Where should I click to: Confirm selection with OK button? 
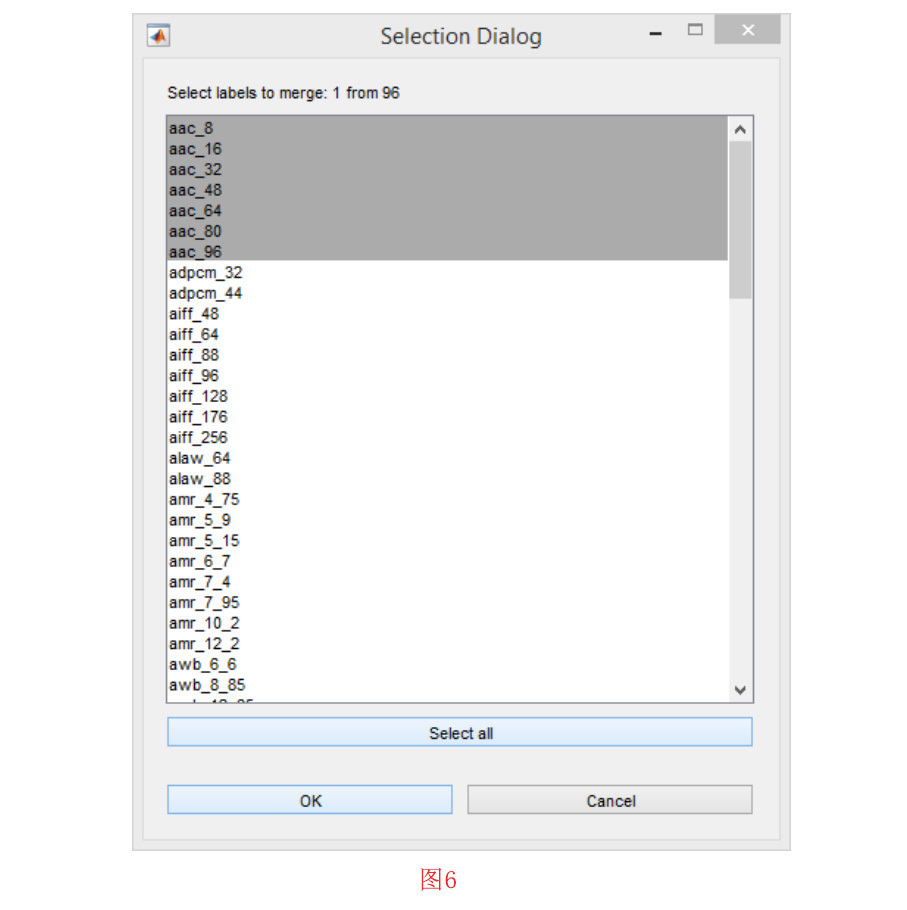click(310, 801)
